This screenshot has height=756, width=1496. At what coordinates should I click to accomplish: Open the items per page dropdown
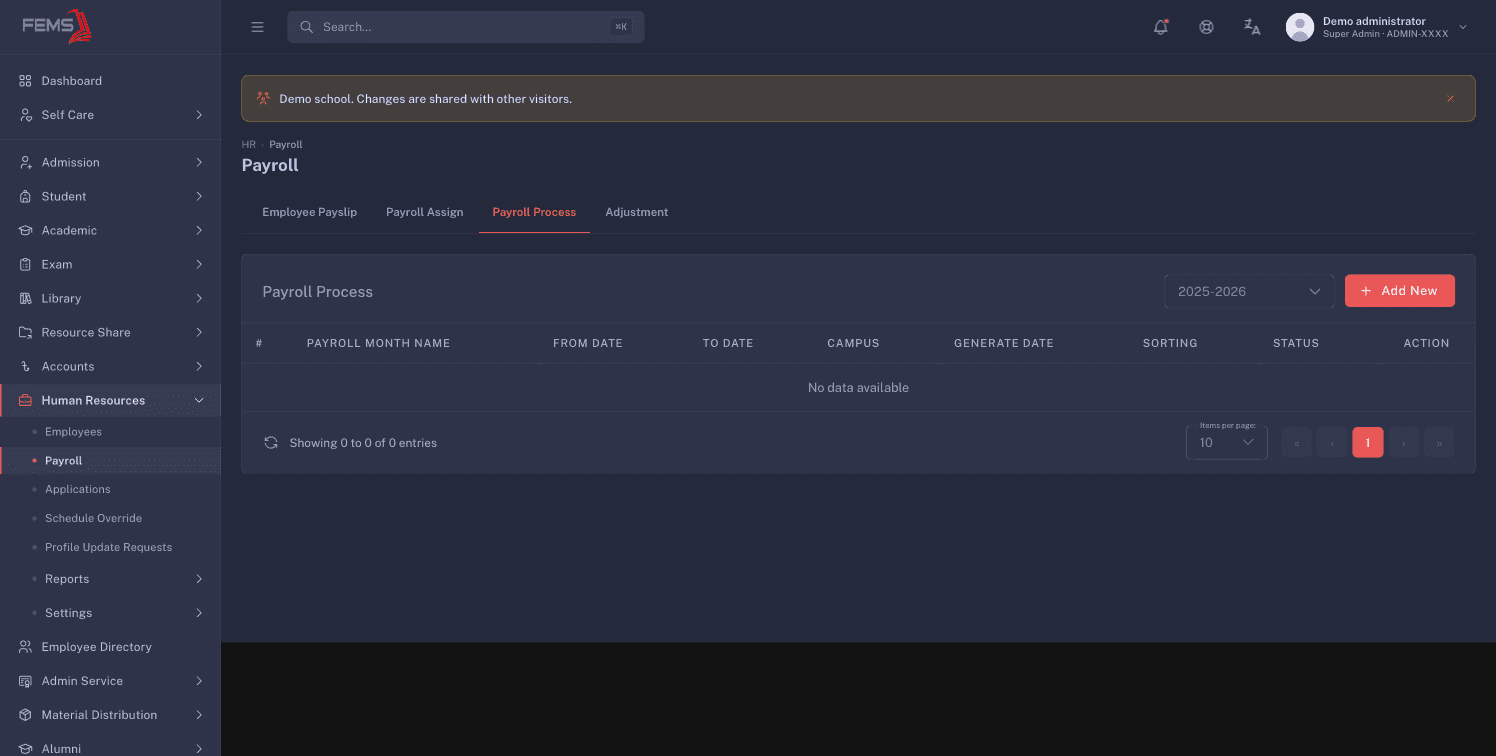coord(1227,442)
